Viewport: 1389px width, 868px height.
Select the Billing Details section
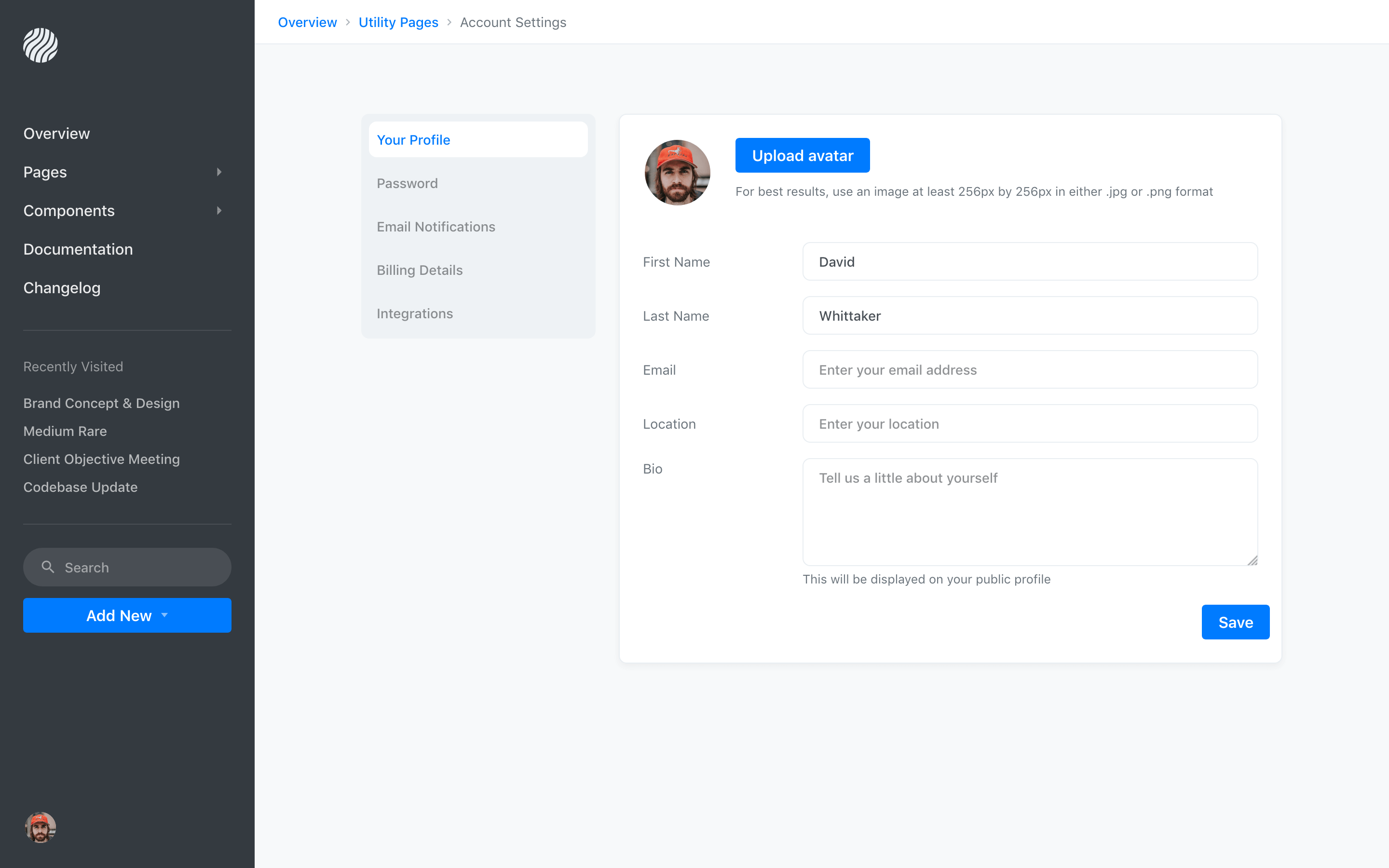coord(420,270)
